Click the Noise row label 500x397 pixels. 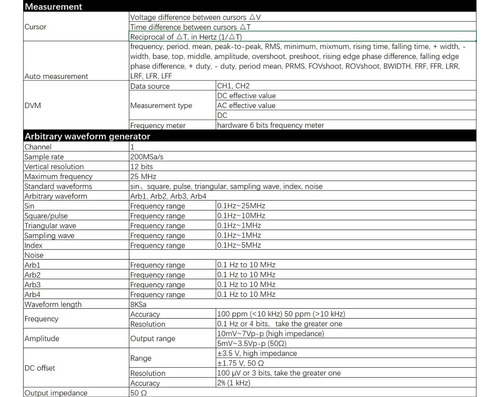coord(76,255)
